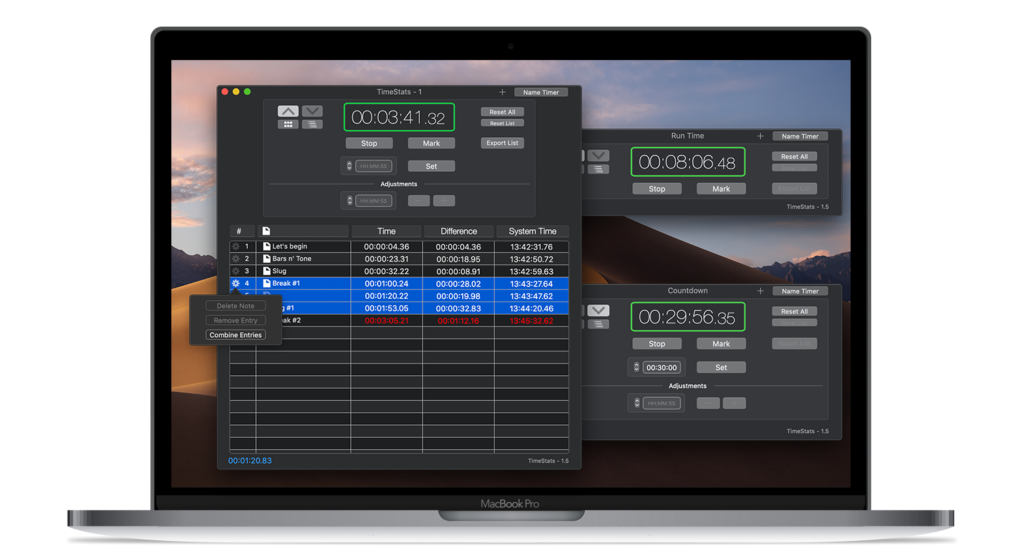Image resolution: width=1024 pixels, height=556 pixels.
Task: Click the note icon beside Bars n' Tone
Action: pyautogui.click(x=266, y=259)
